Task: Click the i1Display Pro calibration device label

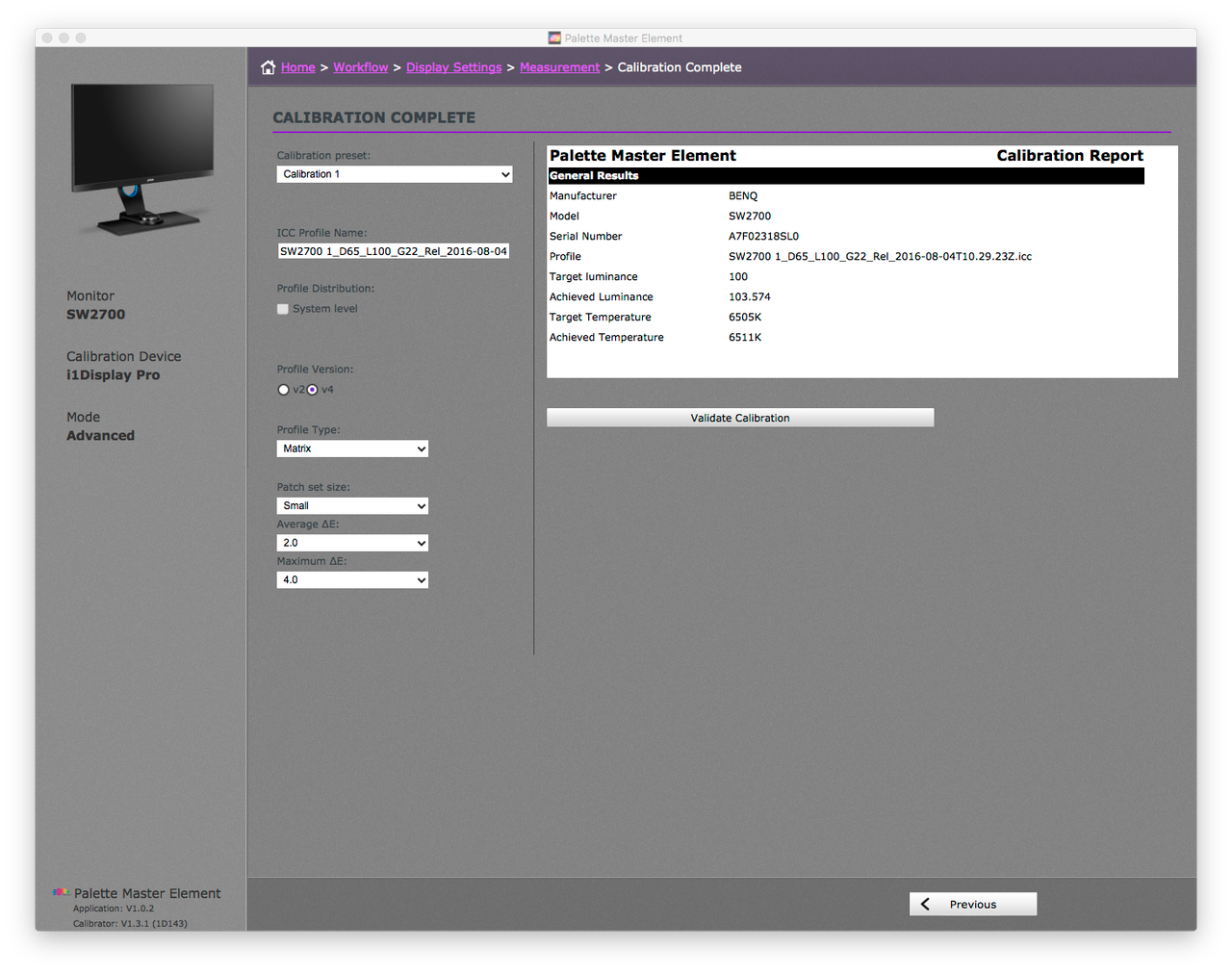Action: point(114,375)
